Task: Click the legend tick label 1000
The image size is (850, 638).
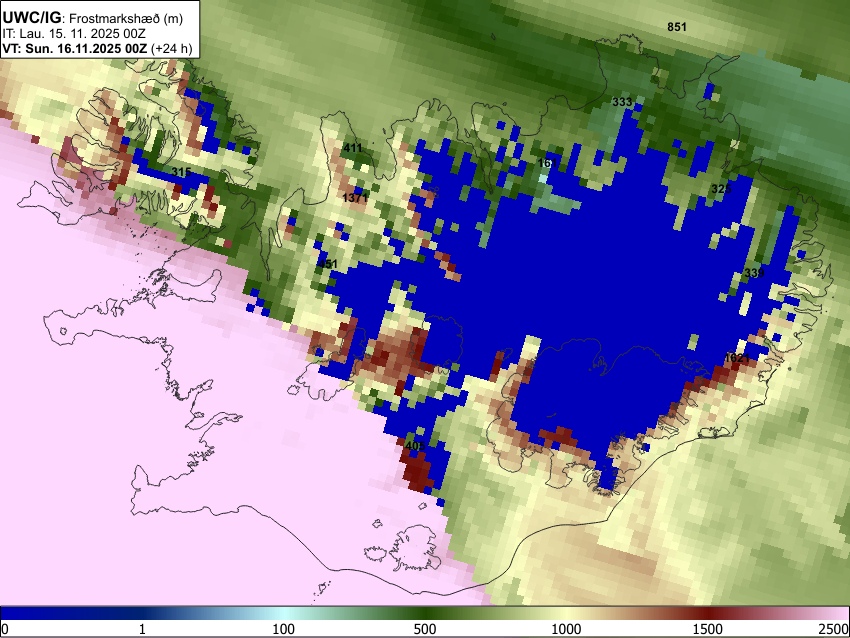Action: pyautogui.click(x=566, y=629)
